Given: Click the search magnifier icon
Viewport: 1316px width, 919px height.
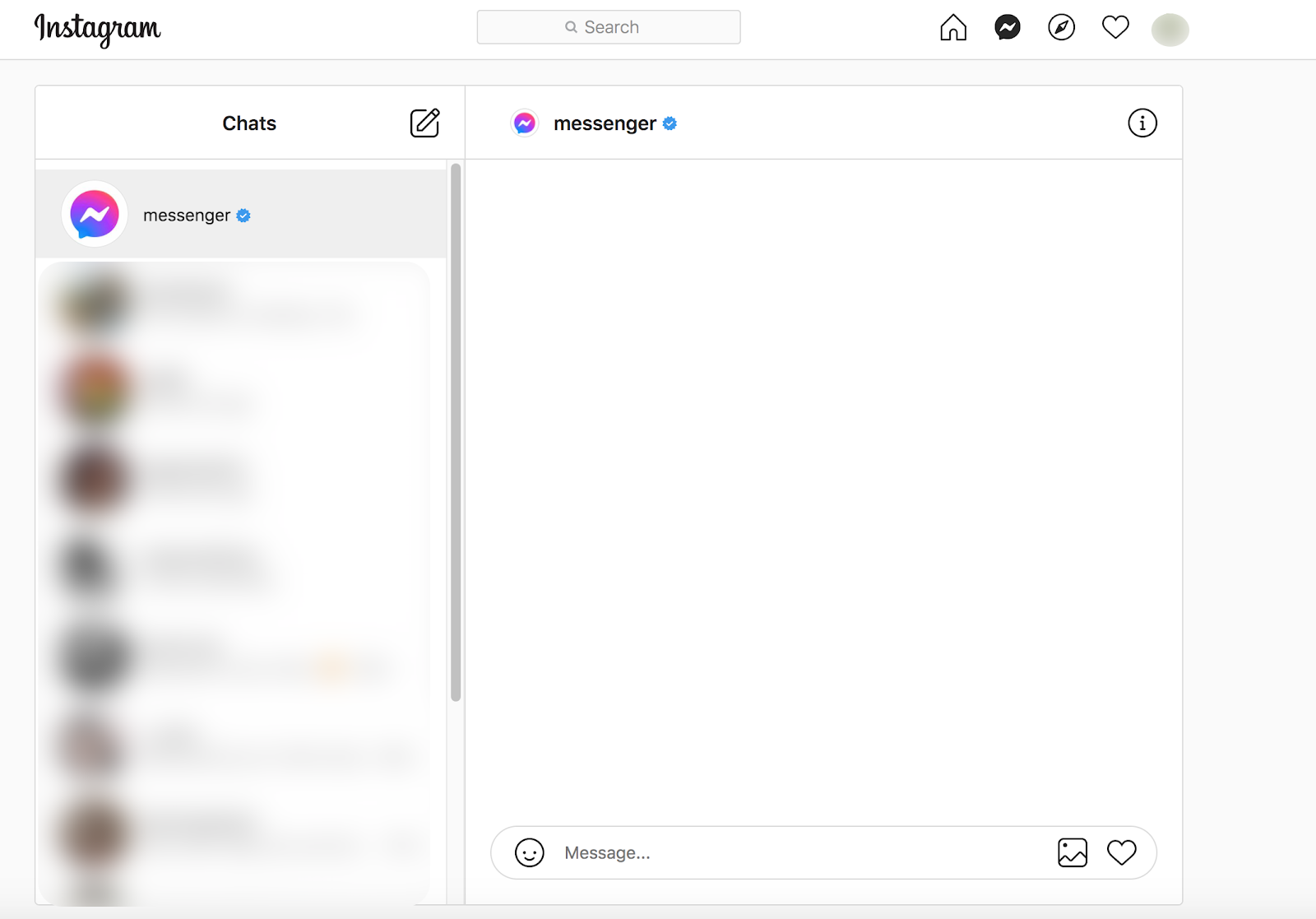Looking at the screenshot, I should 571,27.
